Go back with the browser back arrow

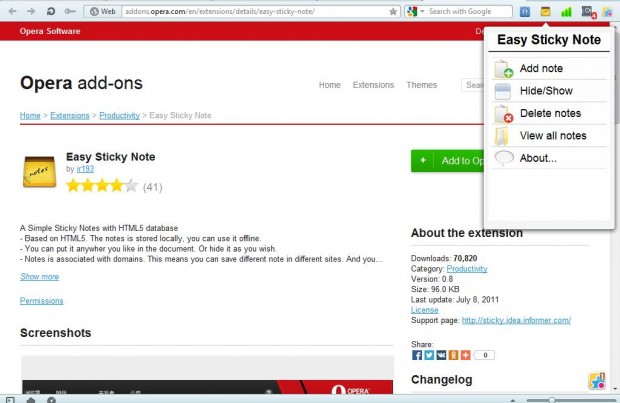pyautogui.click(x=12, y=11)
